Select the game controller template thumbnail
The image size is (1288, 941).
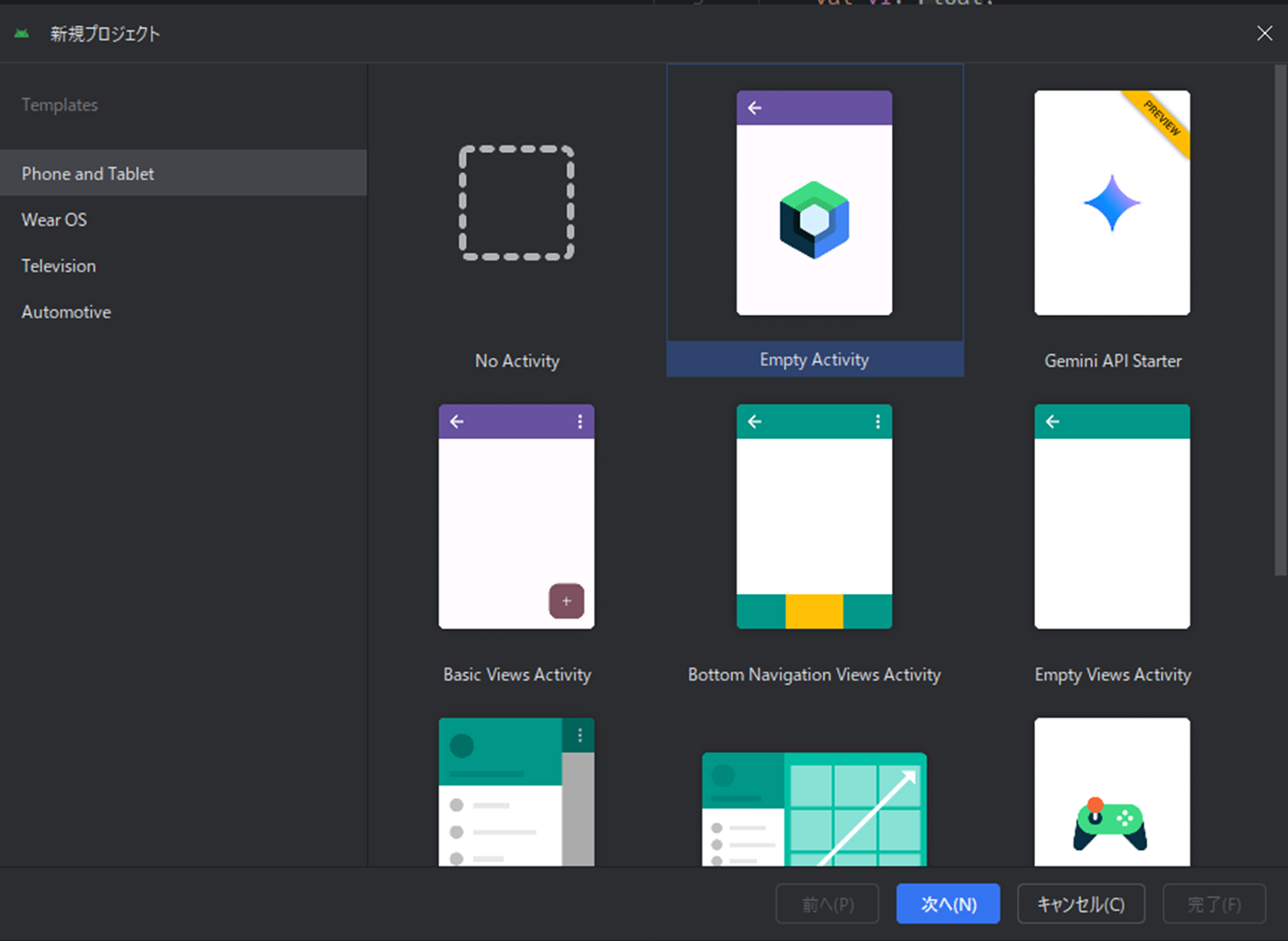pyautogui.click(x=1112, y=792)
